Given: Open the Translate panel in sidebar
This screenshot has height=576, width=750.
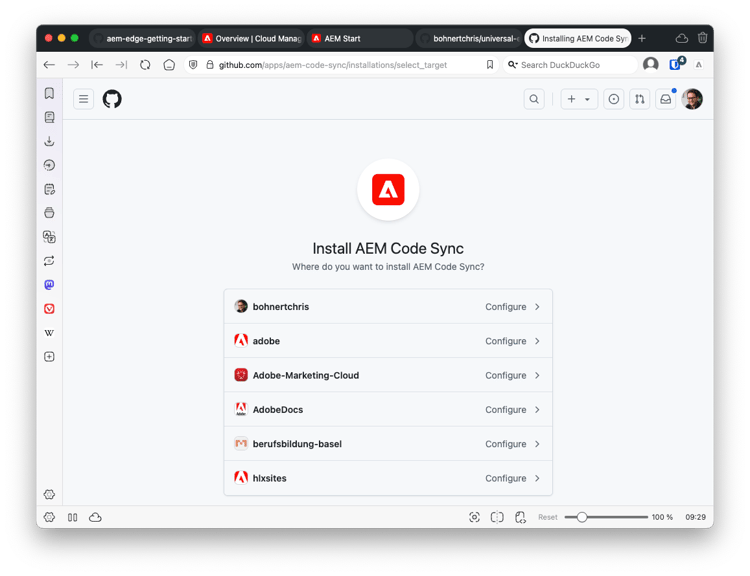Looking at the screenshot, I should tap(49, 237).
